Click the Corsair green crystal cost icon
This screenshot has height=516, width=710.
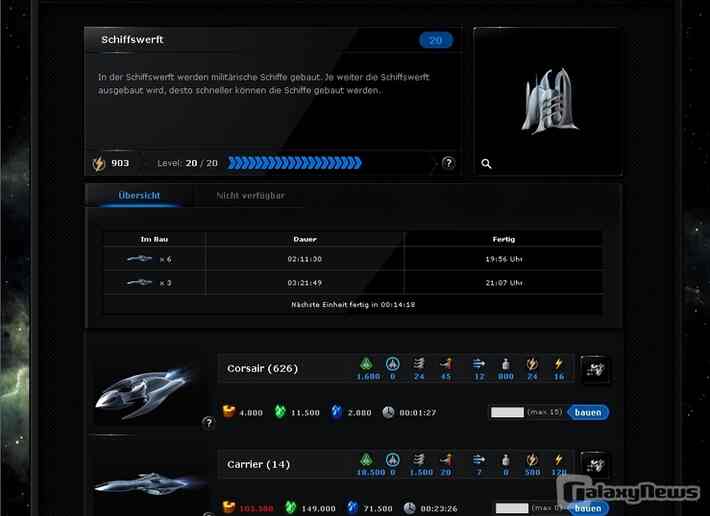tap(280, 411)
